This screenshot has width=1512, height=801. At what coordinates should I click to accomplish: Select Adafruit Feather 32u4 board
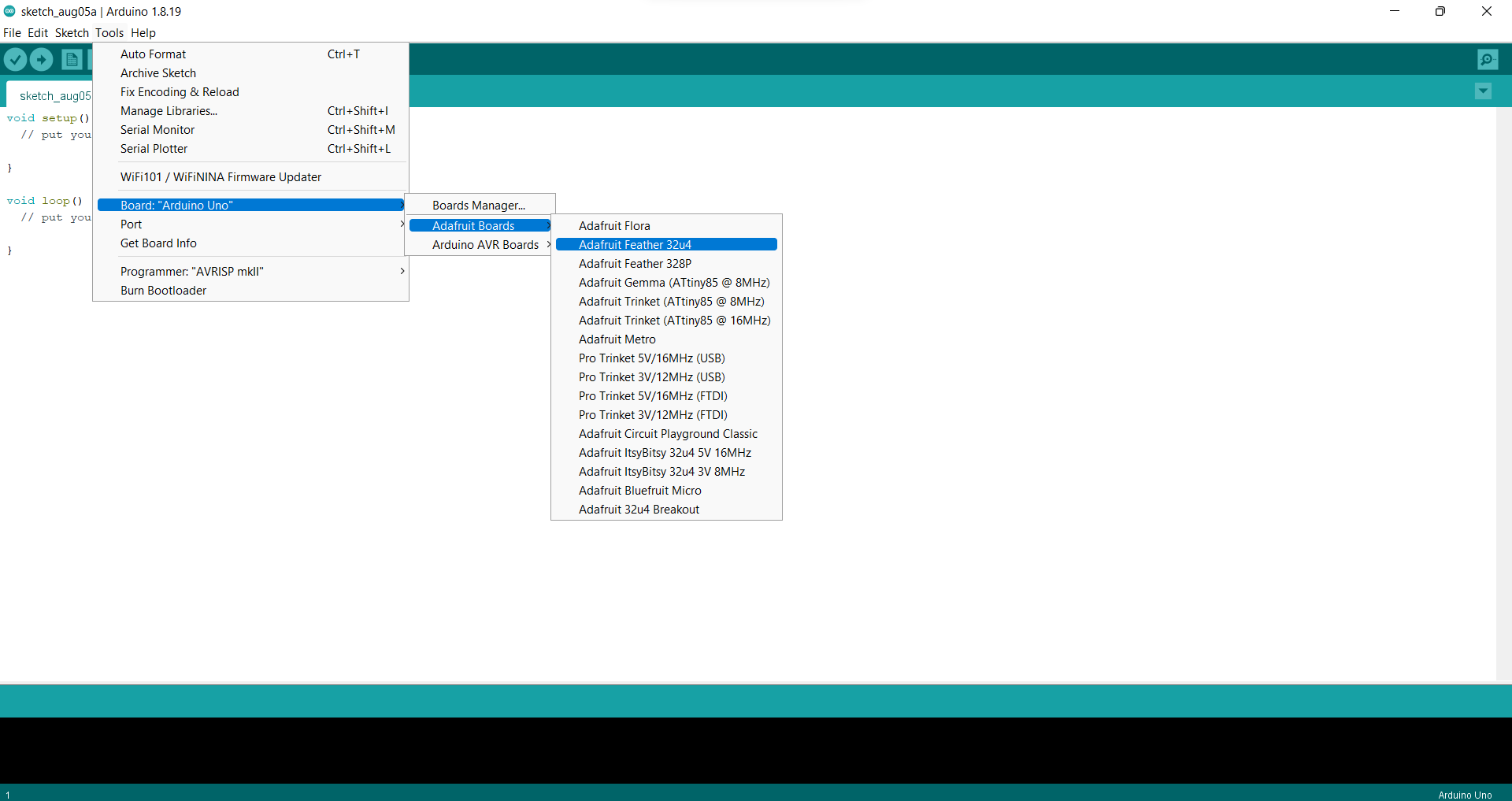pyautogui.click(x=635, y=244)
